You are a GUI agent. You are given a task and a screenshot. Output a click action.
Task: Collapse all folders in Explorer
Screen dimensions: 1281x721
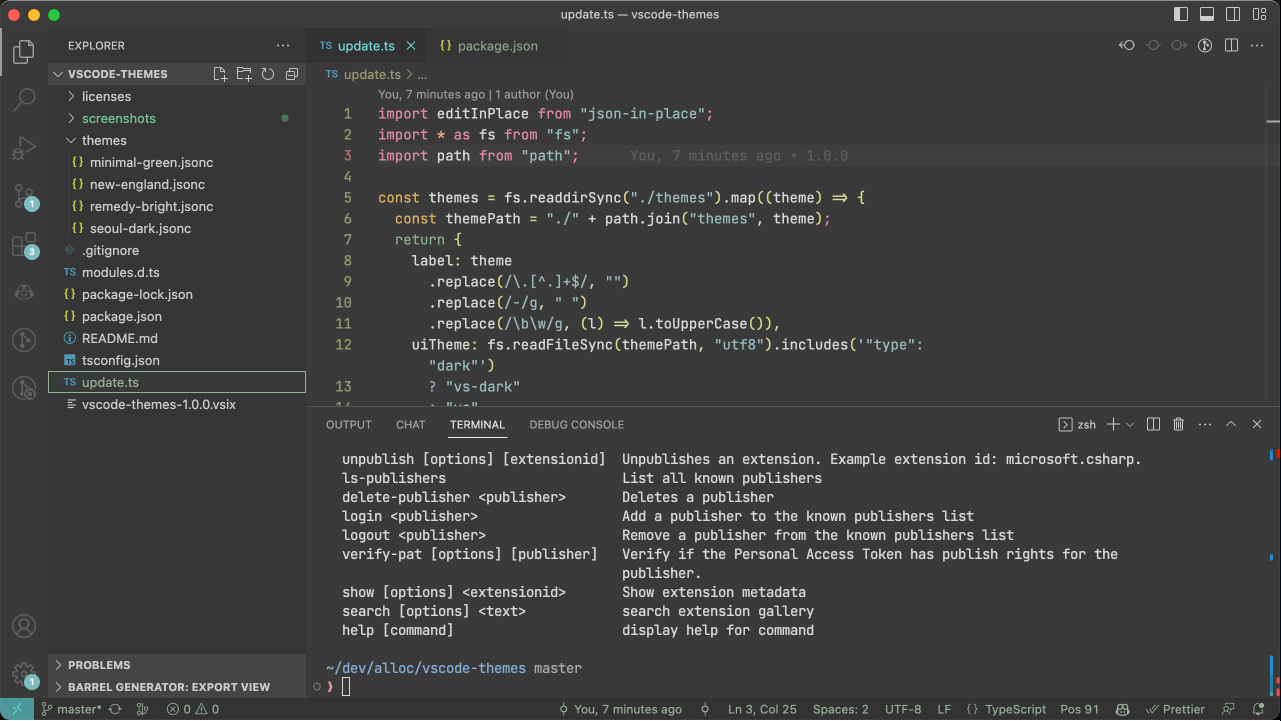pyautogui.click(x=292, y=74)
